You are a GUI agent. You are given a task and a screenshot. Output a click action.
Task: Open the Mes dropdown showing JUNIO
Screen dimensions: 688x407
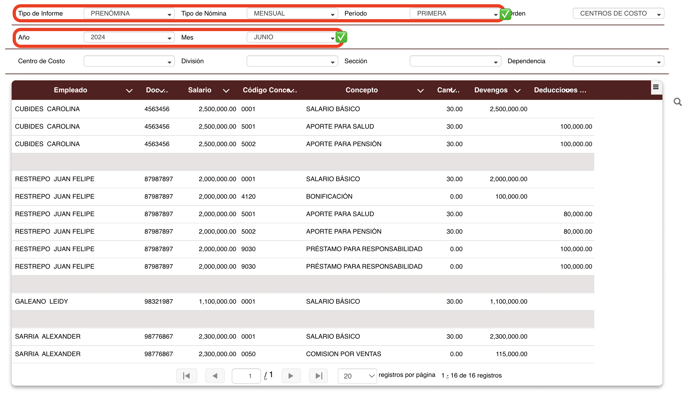292,37
